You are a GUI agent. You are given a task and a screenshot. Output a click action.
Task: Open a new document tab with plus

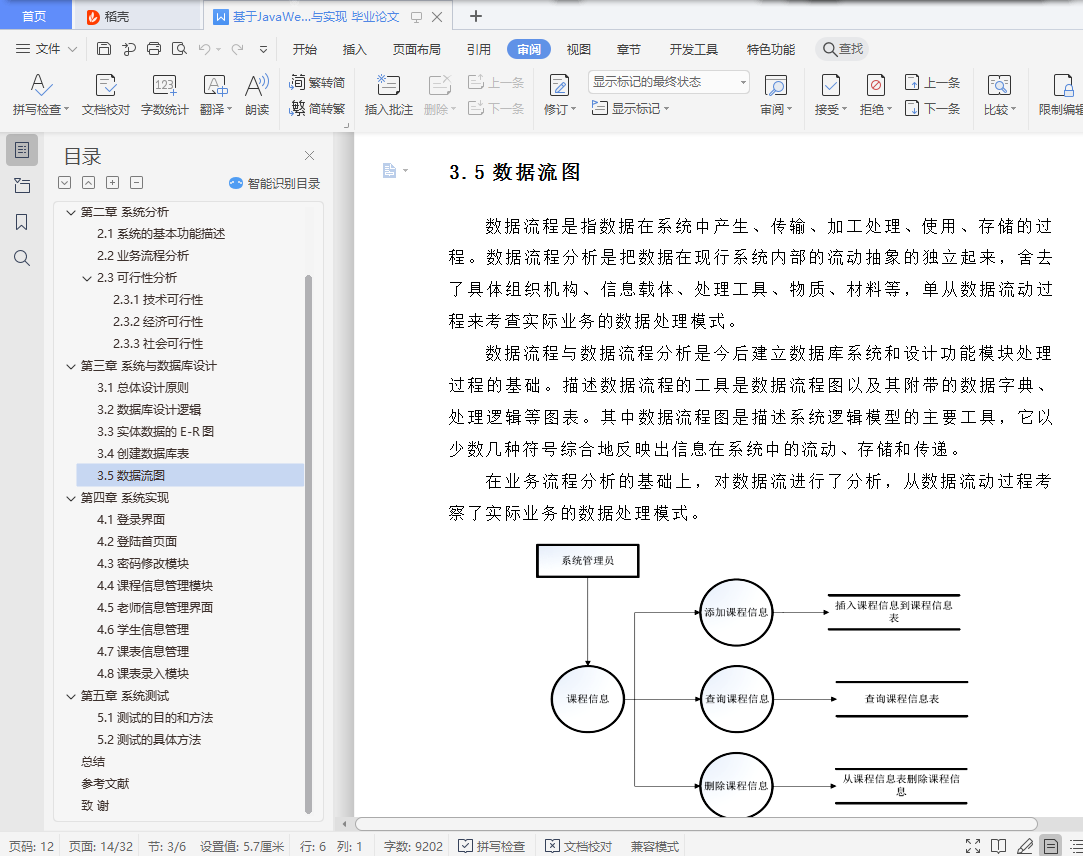click(475, 16)
